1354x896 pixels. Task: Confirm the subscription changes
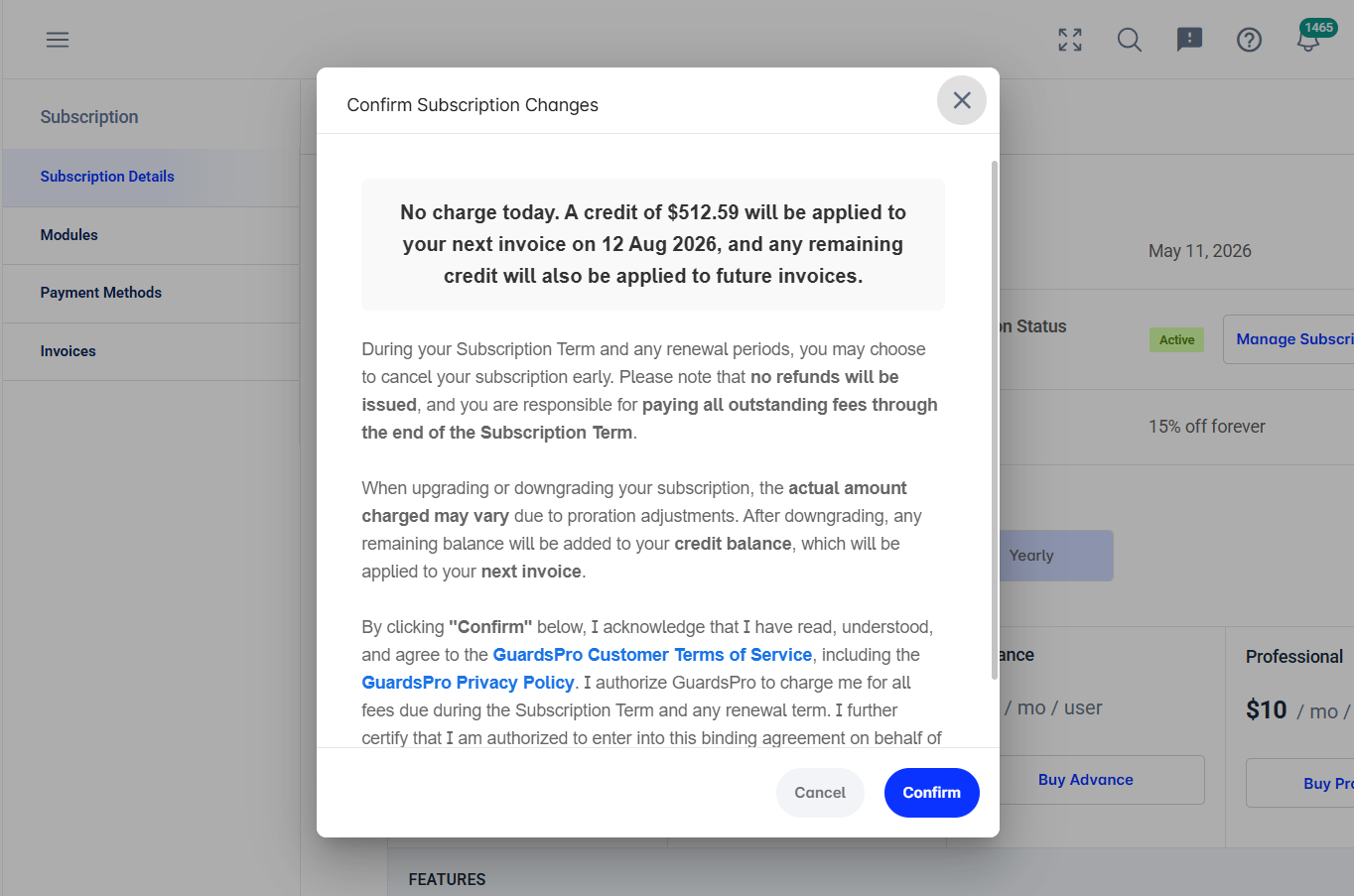click(931, 793)
